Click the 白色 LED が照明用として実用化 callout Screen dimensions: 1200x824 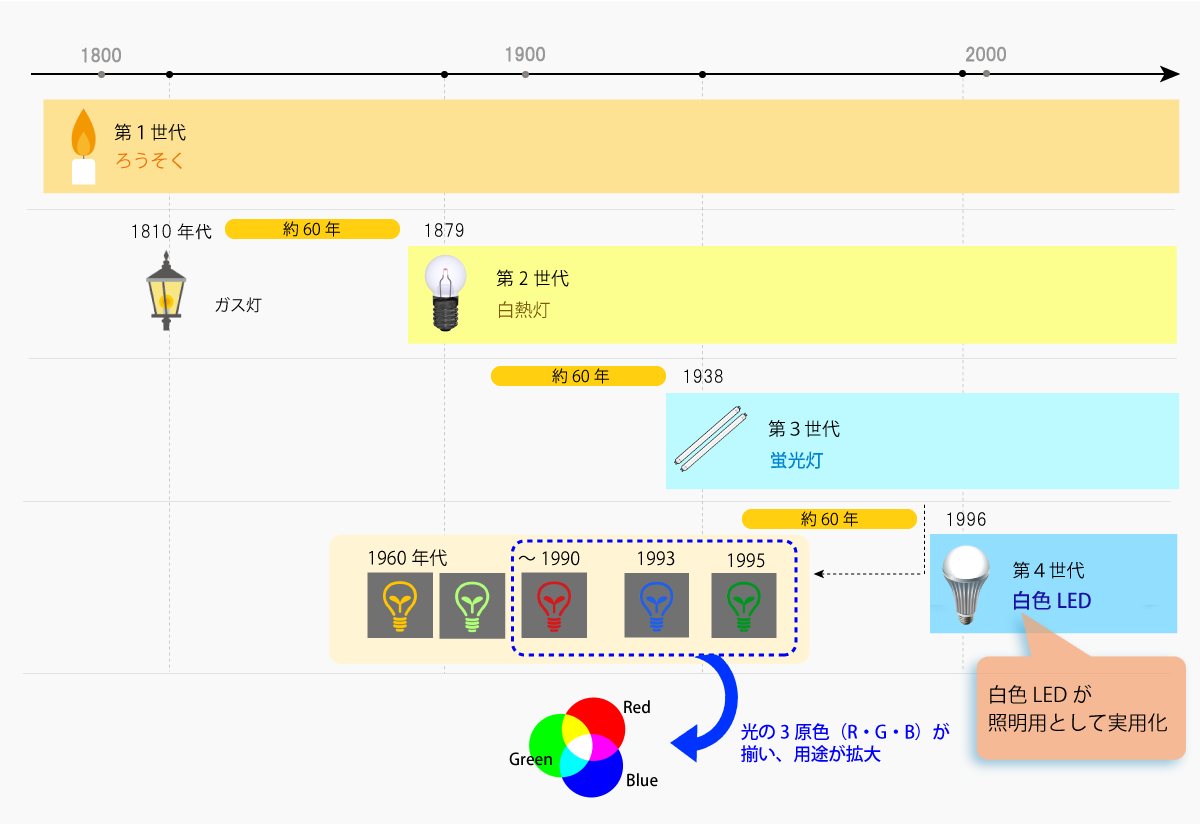point(1079,707)
